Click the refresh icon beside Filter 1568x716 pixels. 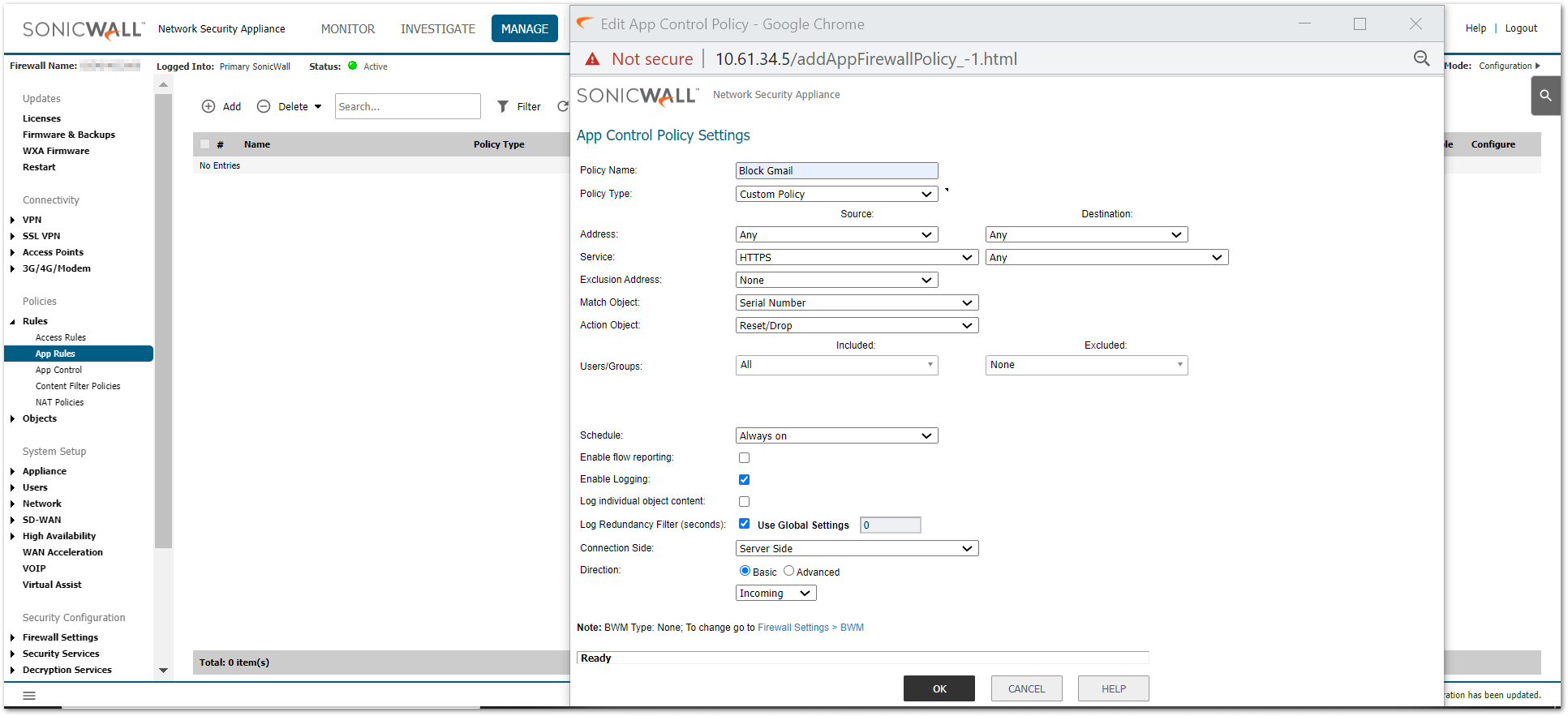click(x=563, y=106)
